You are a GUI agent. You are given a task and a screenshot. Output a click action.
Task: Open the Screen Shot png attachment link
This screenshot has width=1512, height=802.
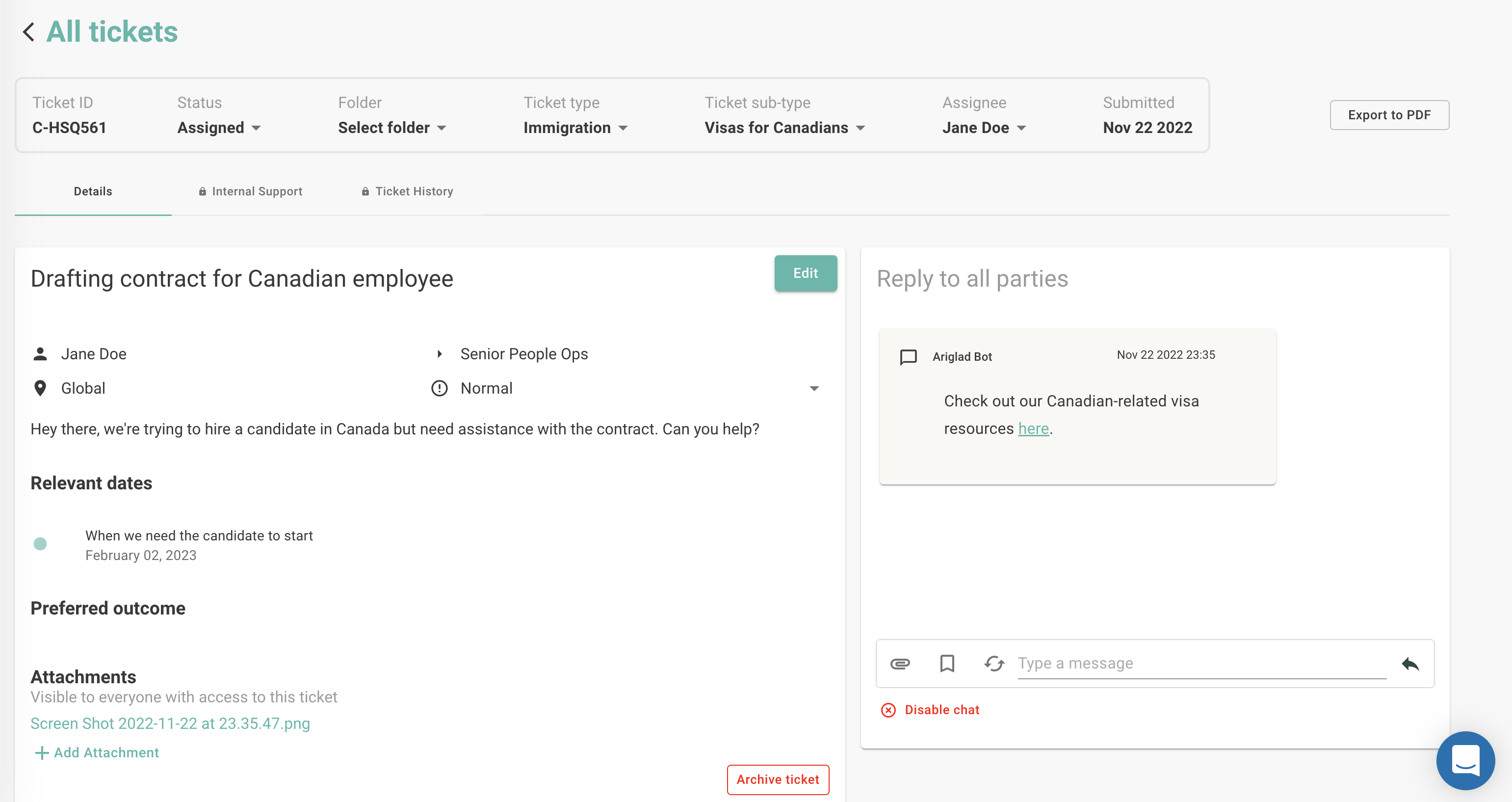click(170, 723)
